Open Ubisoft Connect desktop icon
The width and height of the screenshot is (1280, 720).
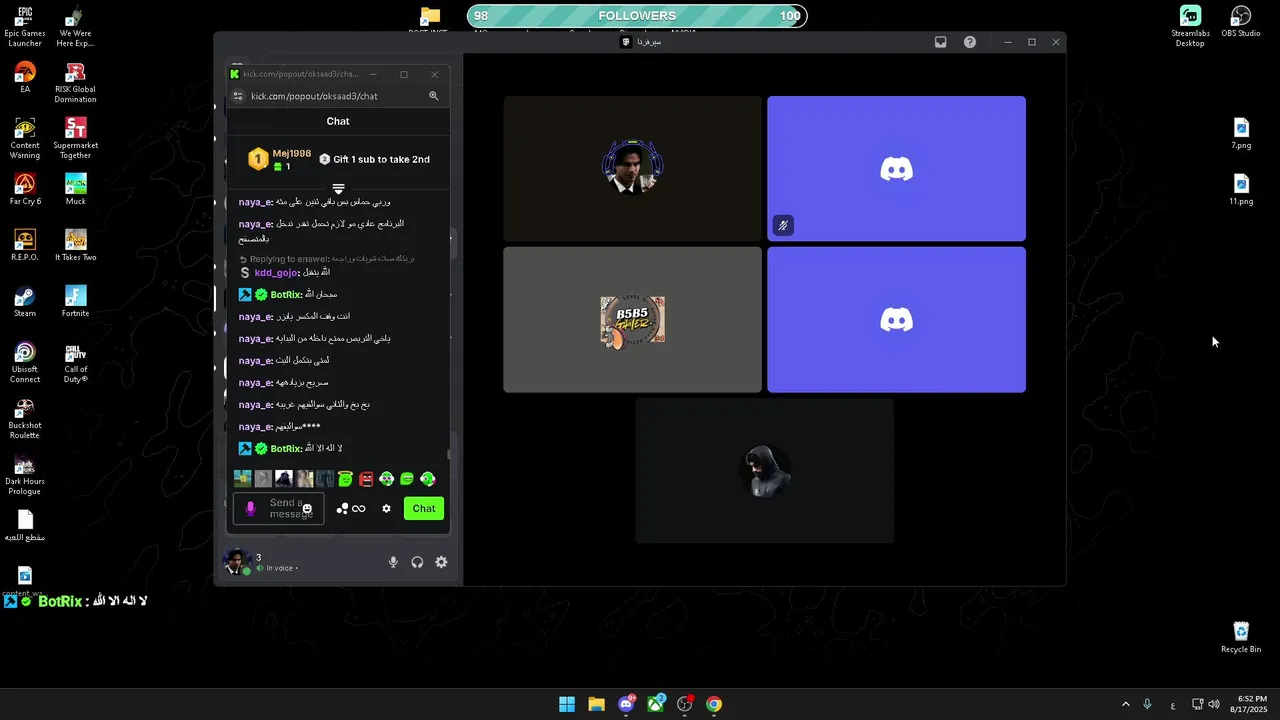coord(25,363)
